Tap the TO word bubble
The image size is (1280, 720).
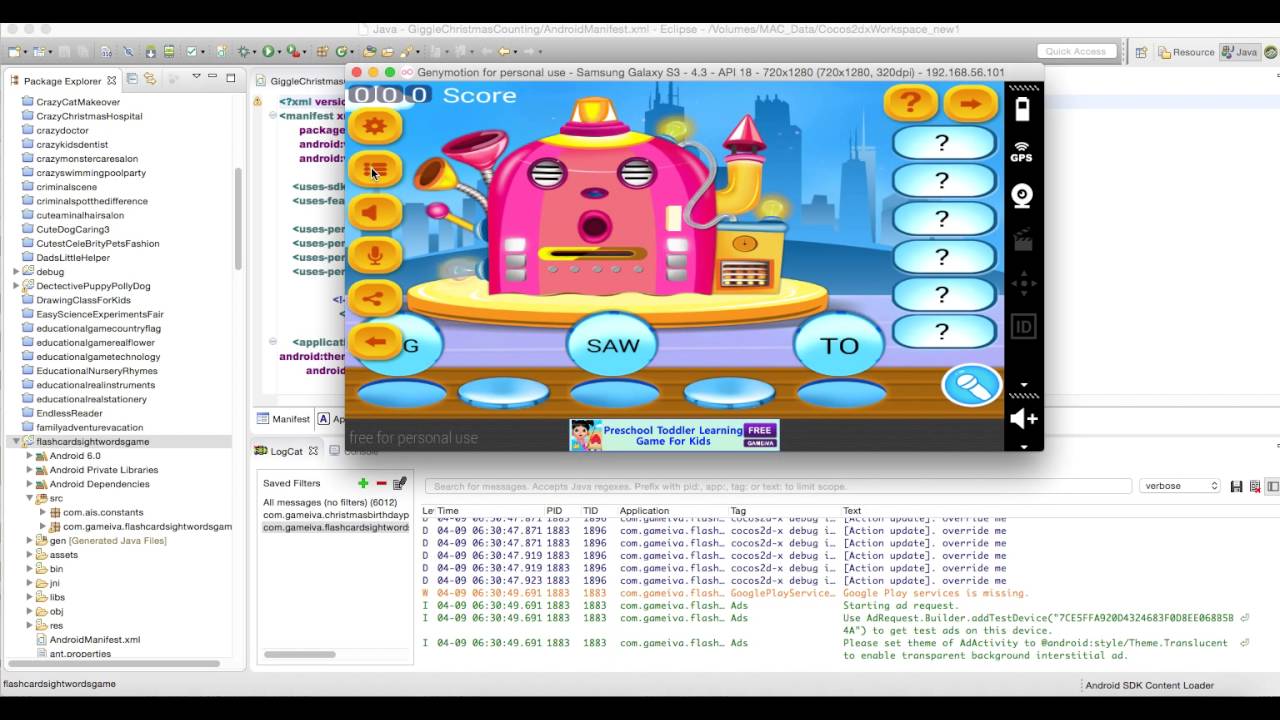click(839, 346)
